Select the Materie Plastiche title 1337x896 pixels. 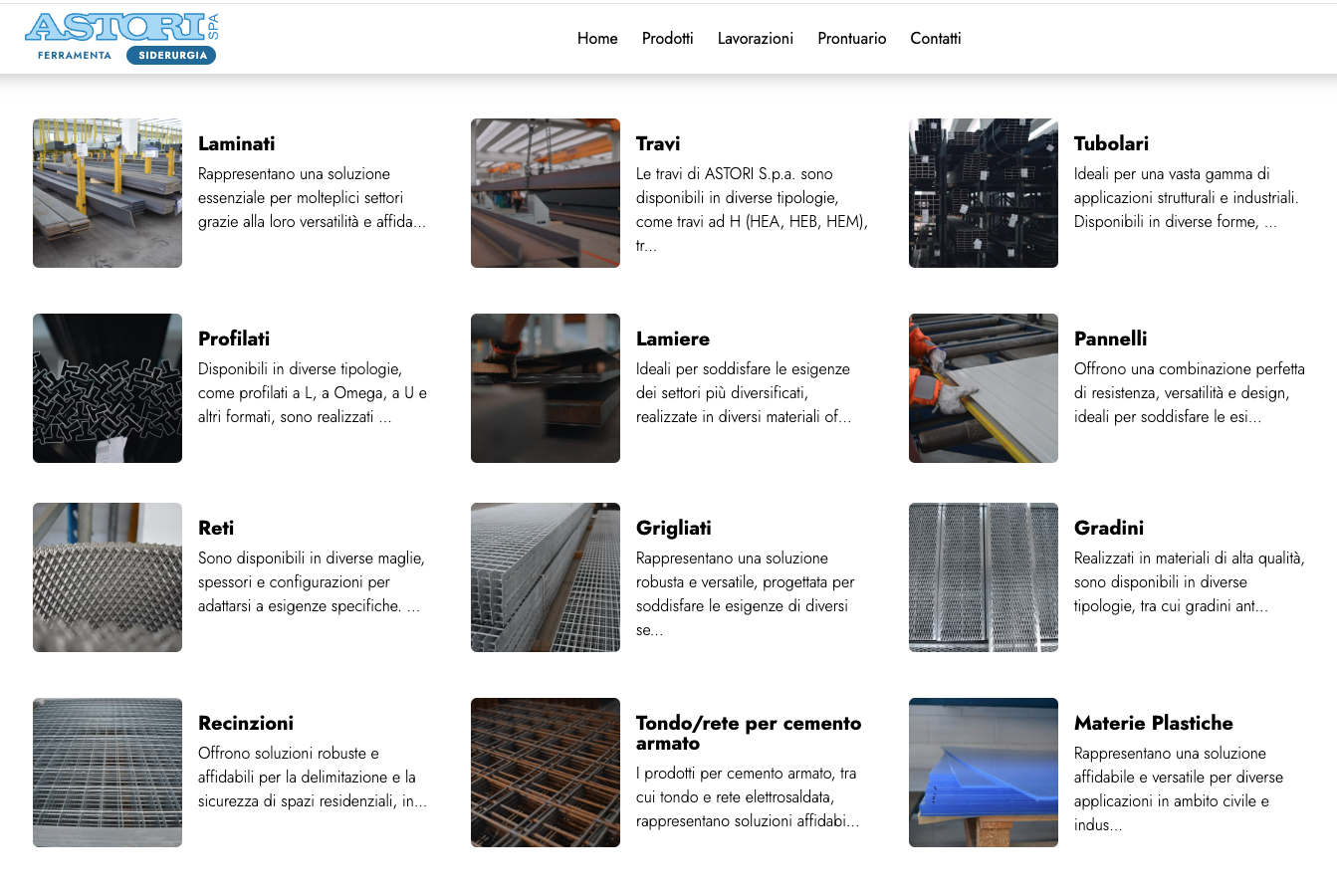[x=1153, y=724]
